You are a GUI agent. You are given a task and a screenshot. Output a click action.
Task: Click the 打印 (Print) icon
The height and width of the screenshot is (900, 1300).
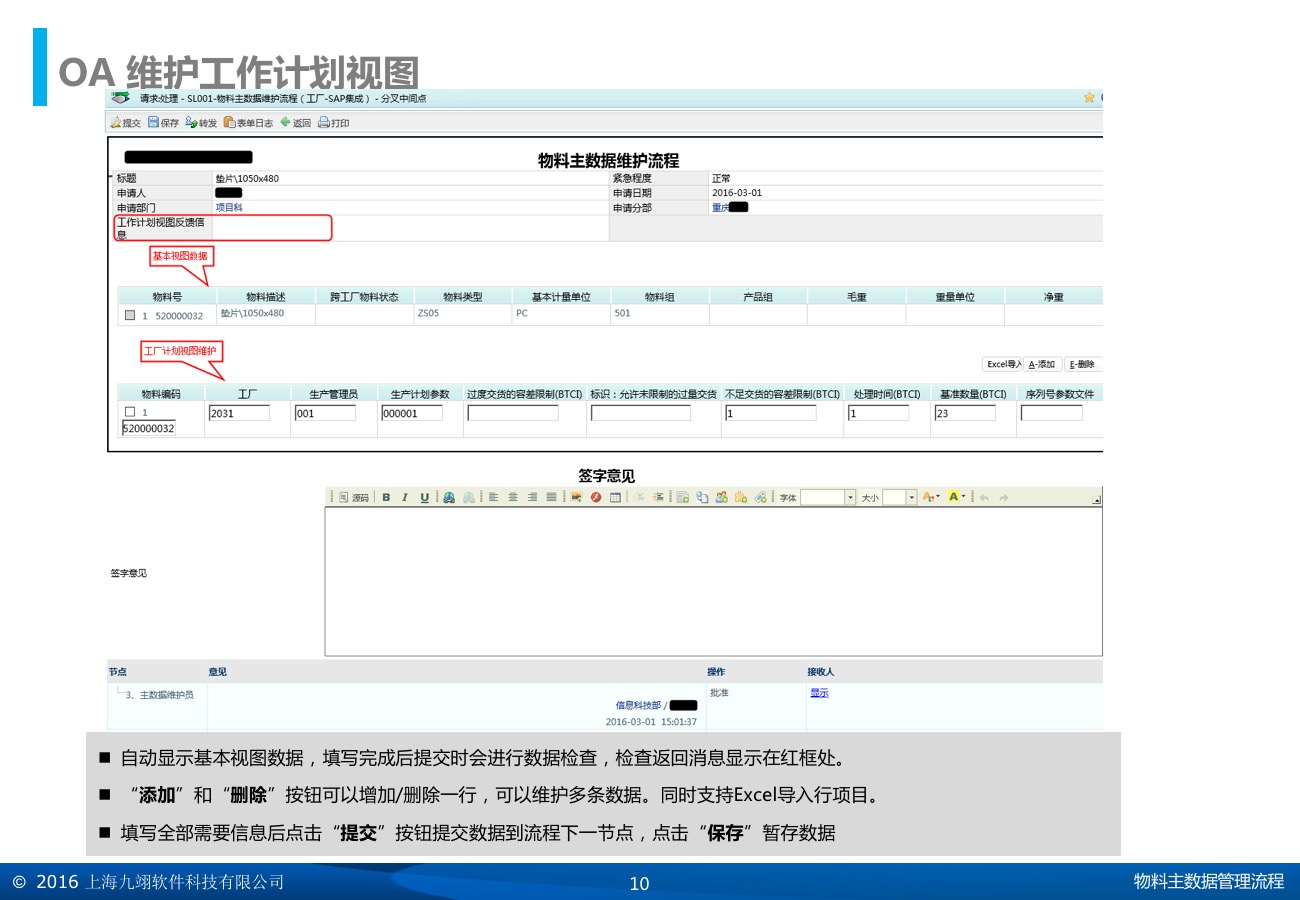point(333,123)
